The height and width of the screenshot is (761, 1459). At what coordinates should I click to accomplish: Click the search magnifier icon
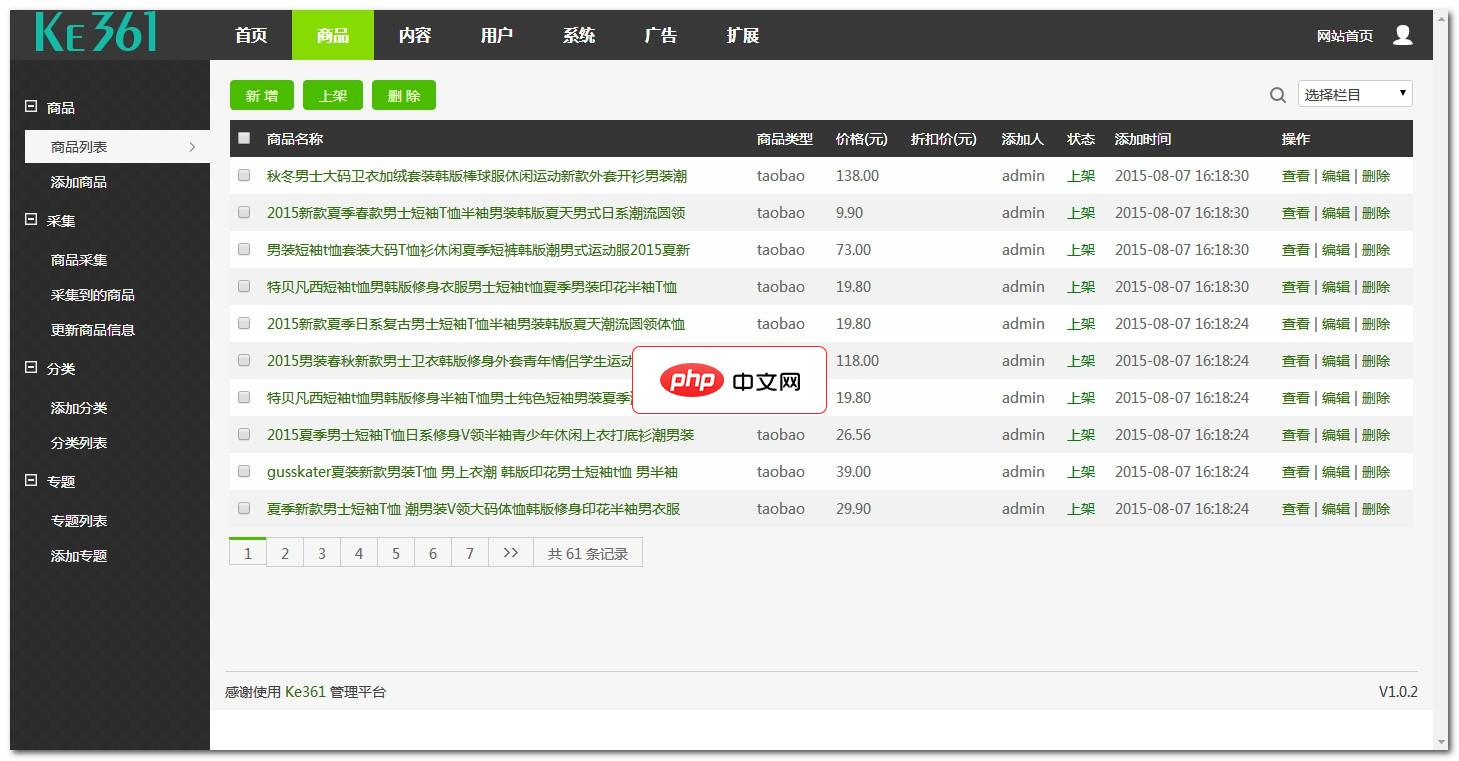1277,94
